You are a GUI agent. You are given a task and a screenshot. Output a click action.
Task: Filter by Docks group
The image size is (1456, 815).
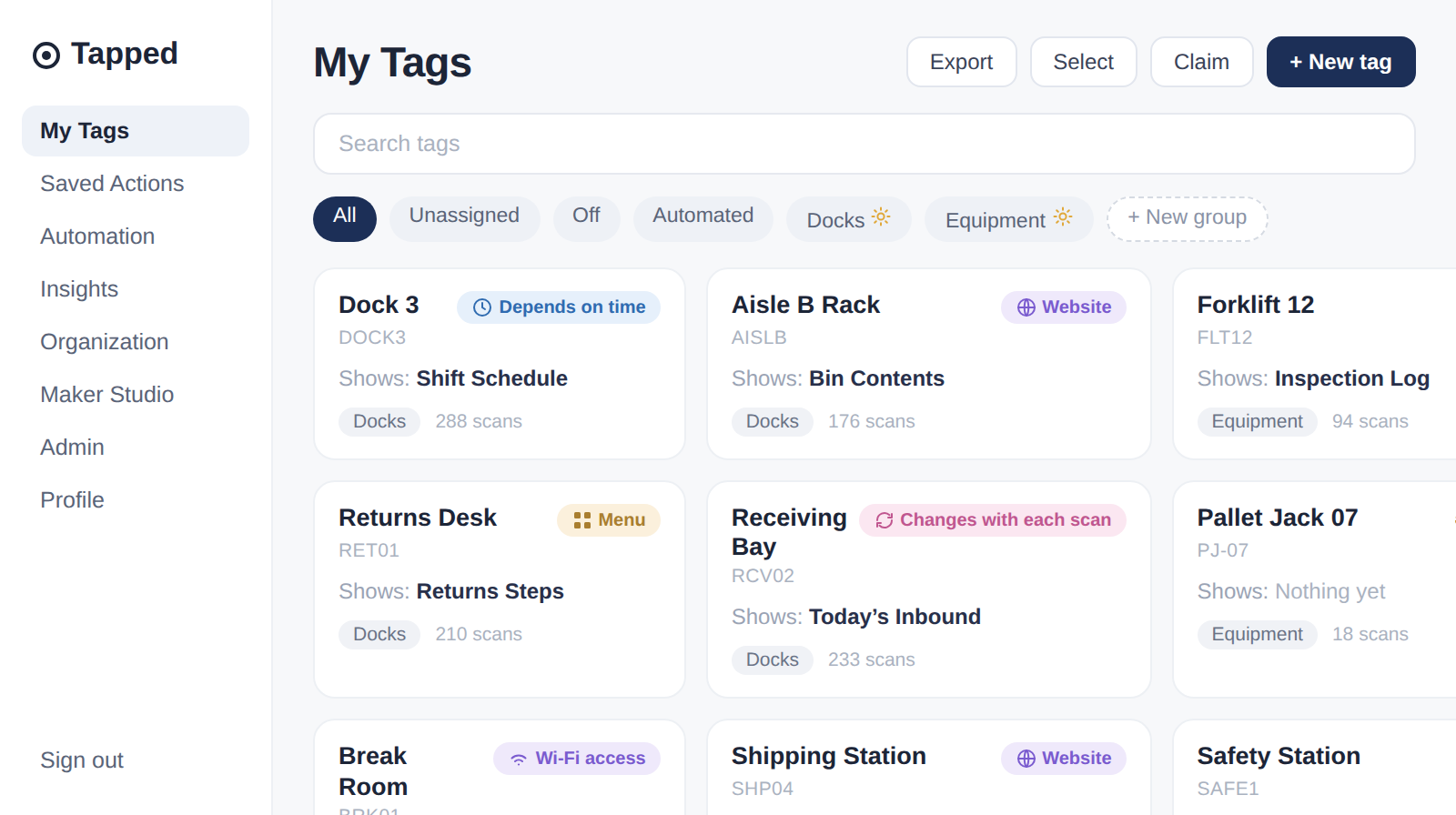tap(848, 218)
